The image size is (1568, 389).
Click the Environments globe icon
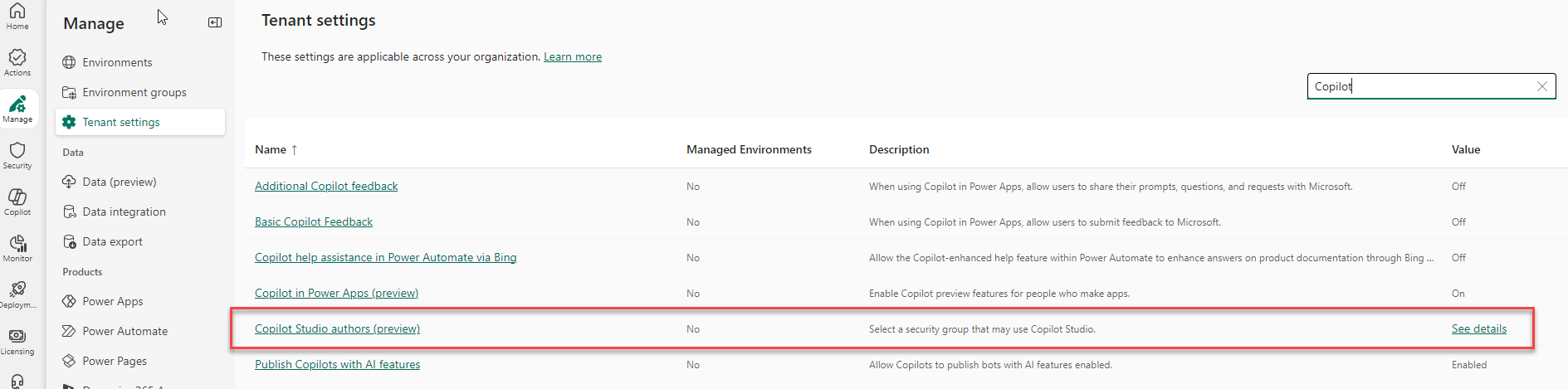click(69, 62)
